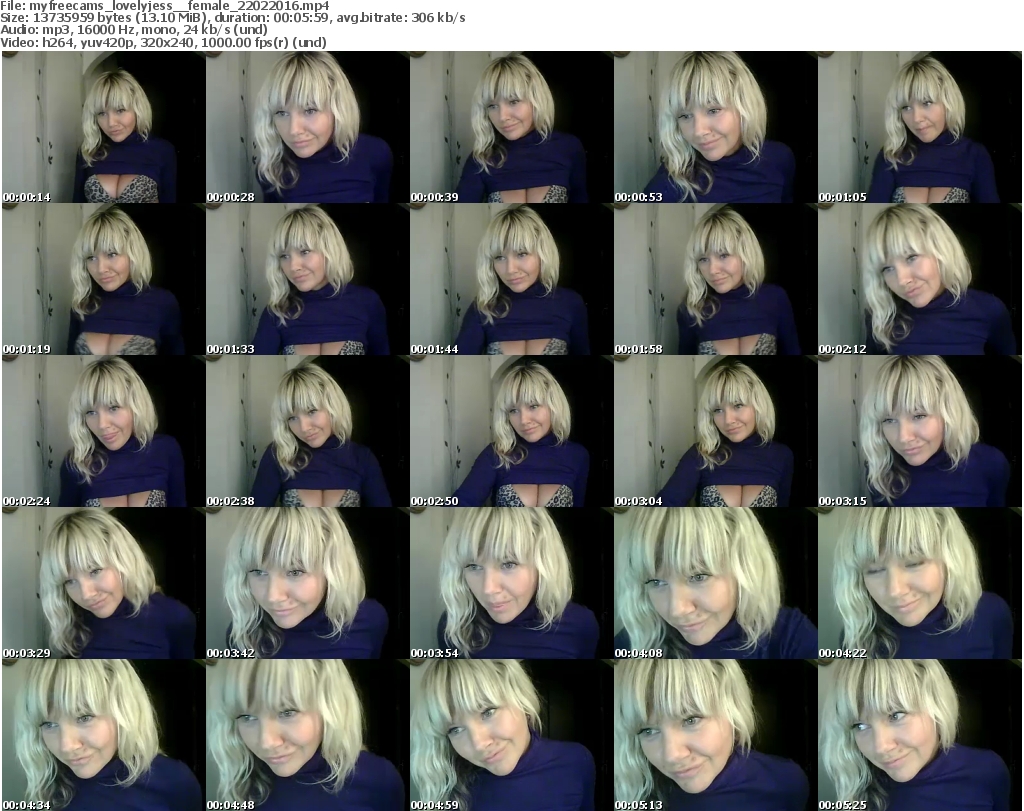The height and width of the screenshot is (811, 1024).
Task: Click the frame marked 00:03:54
Action: pyautogui.click(x=511, y=583)
